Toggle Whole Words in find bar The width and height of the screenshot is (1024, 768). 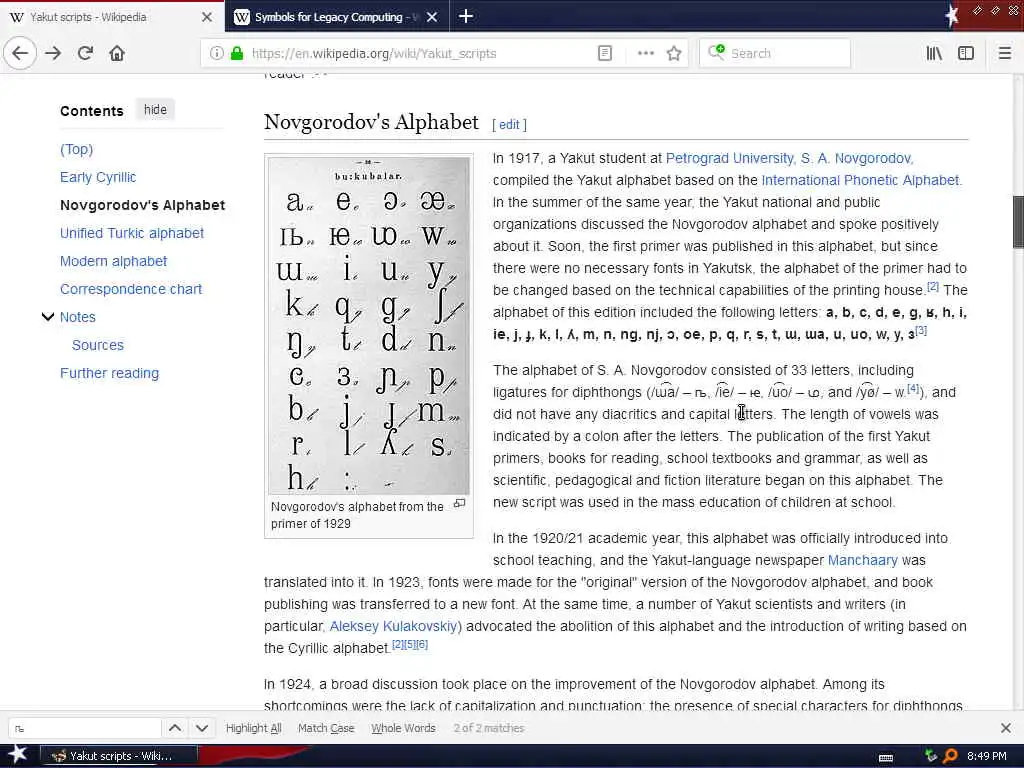click(x=403, y=728)
